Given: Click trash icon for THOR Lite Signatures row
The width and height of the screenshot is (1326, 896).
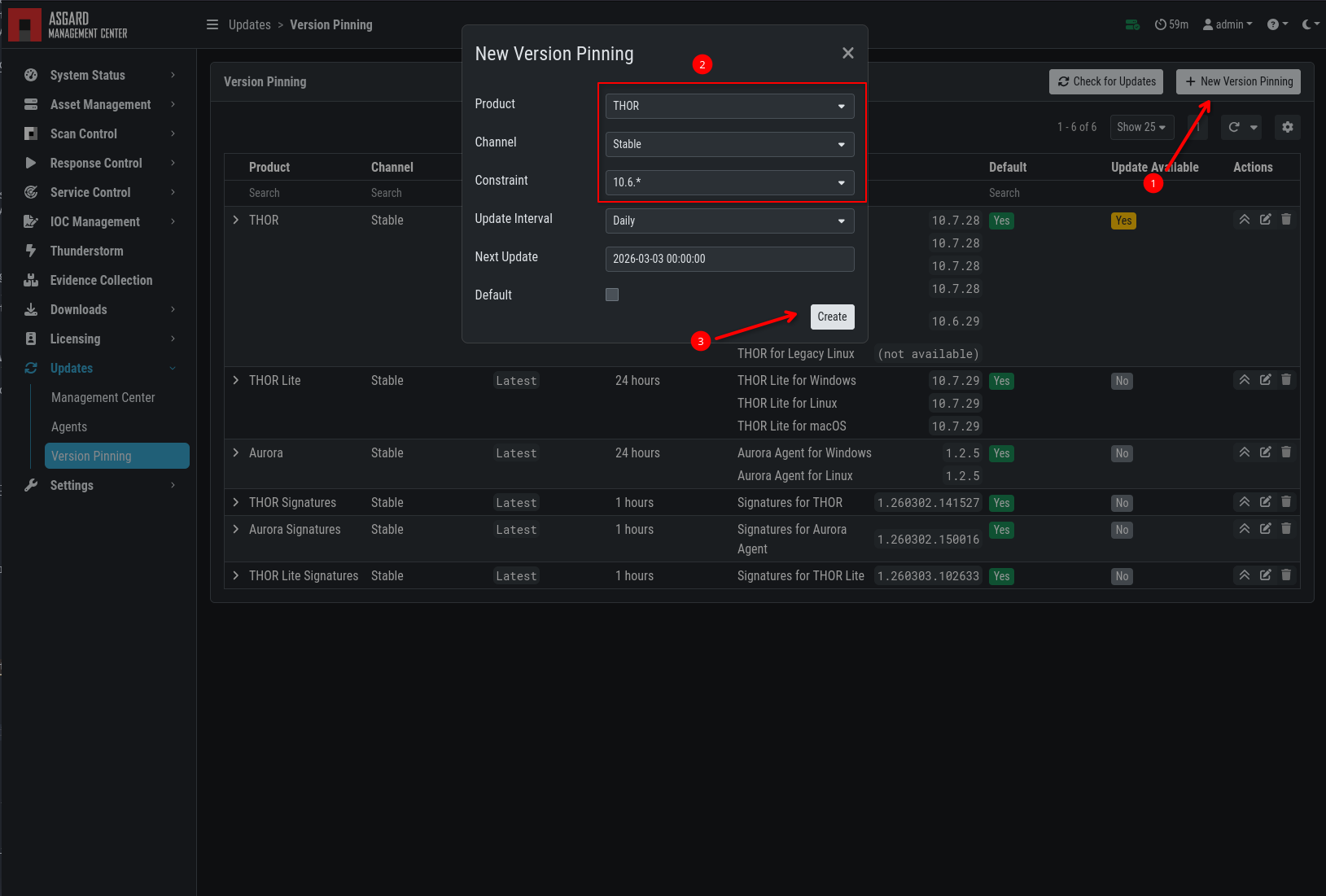Looking at the screenshot, I should click(1286, 575).
